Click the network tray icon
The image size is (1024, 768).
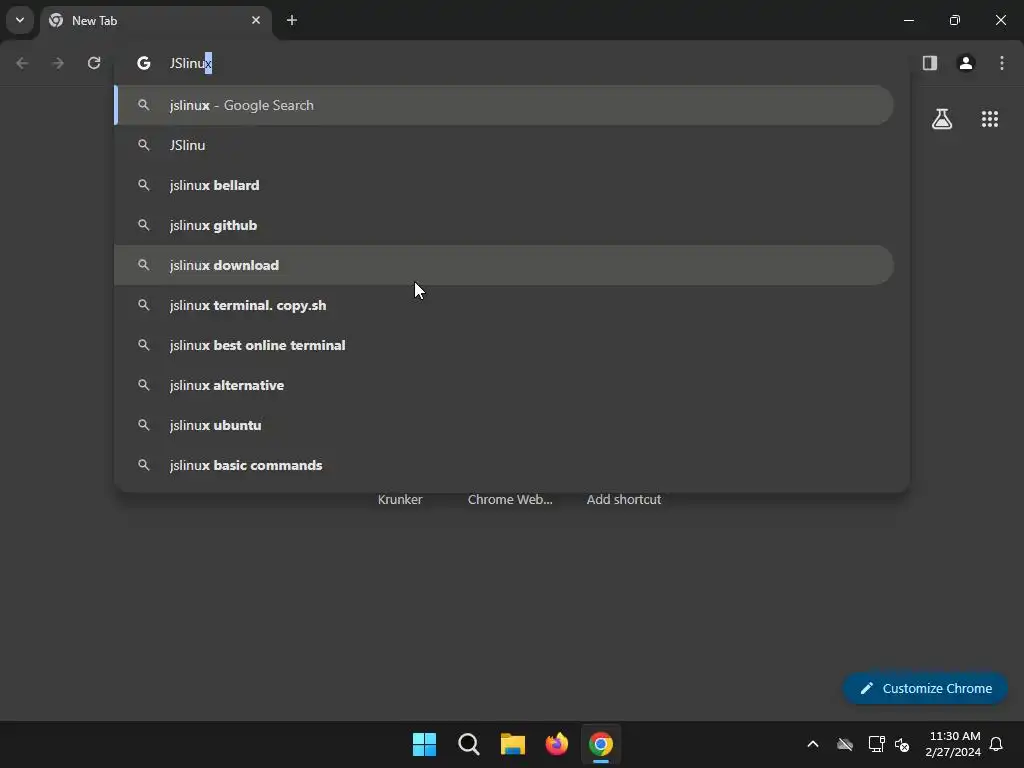tap(876, 744)
